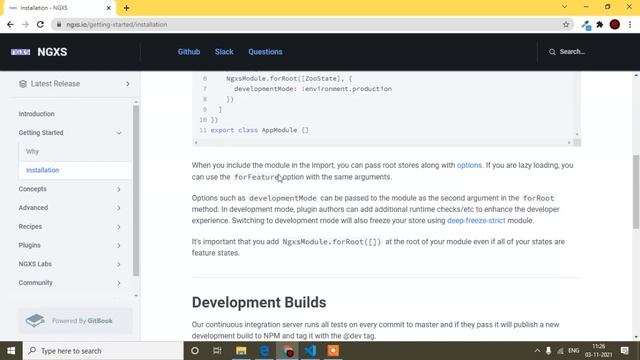The width and height of the screenshot is (640, 360).
Task: Focus the Search field in header
Action: tap(572, 52)
